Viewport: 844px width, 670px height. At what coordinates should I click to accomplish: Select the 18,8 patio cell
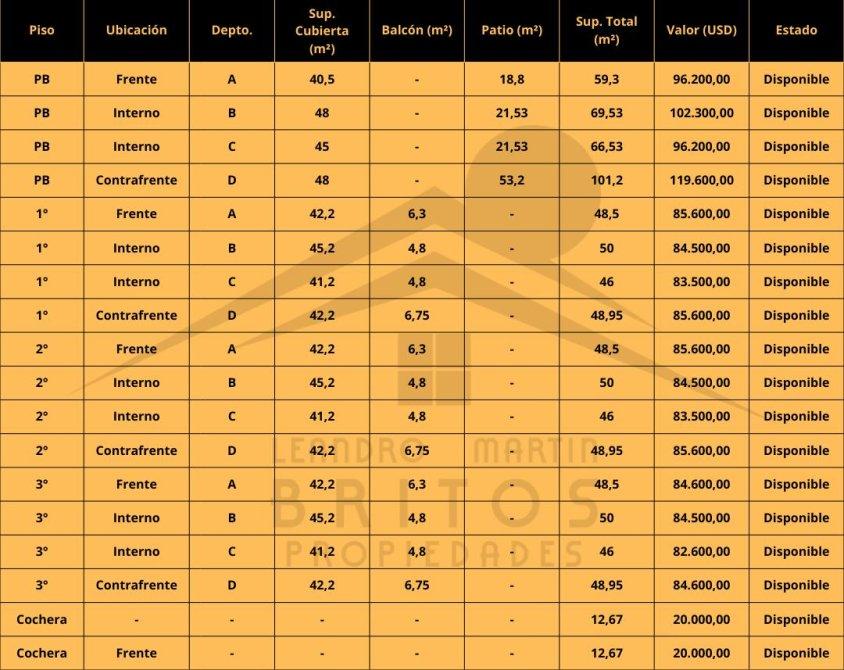pos(512,79)
